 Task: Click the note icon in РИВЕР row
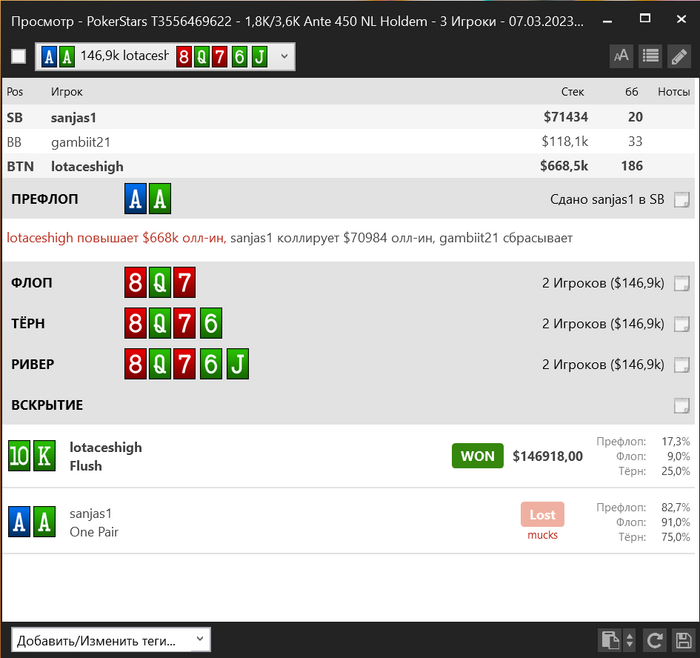coord(682,365)
